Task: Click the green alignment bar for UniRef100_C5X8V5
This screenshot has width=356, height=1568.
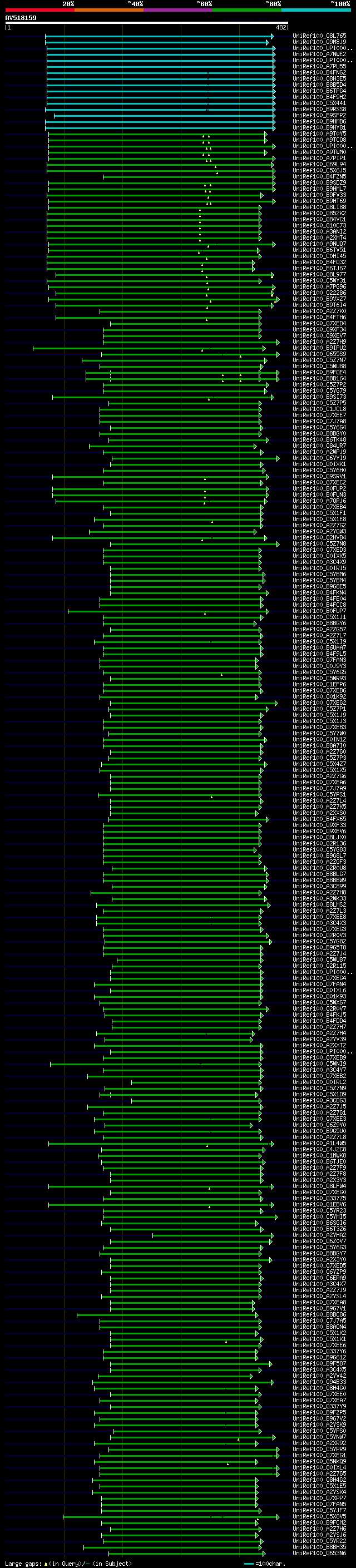Action: [171, 1517]
